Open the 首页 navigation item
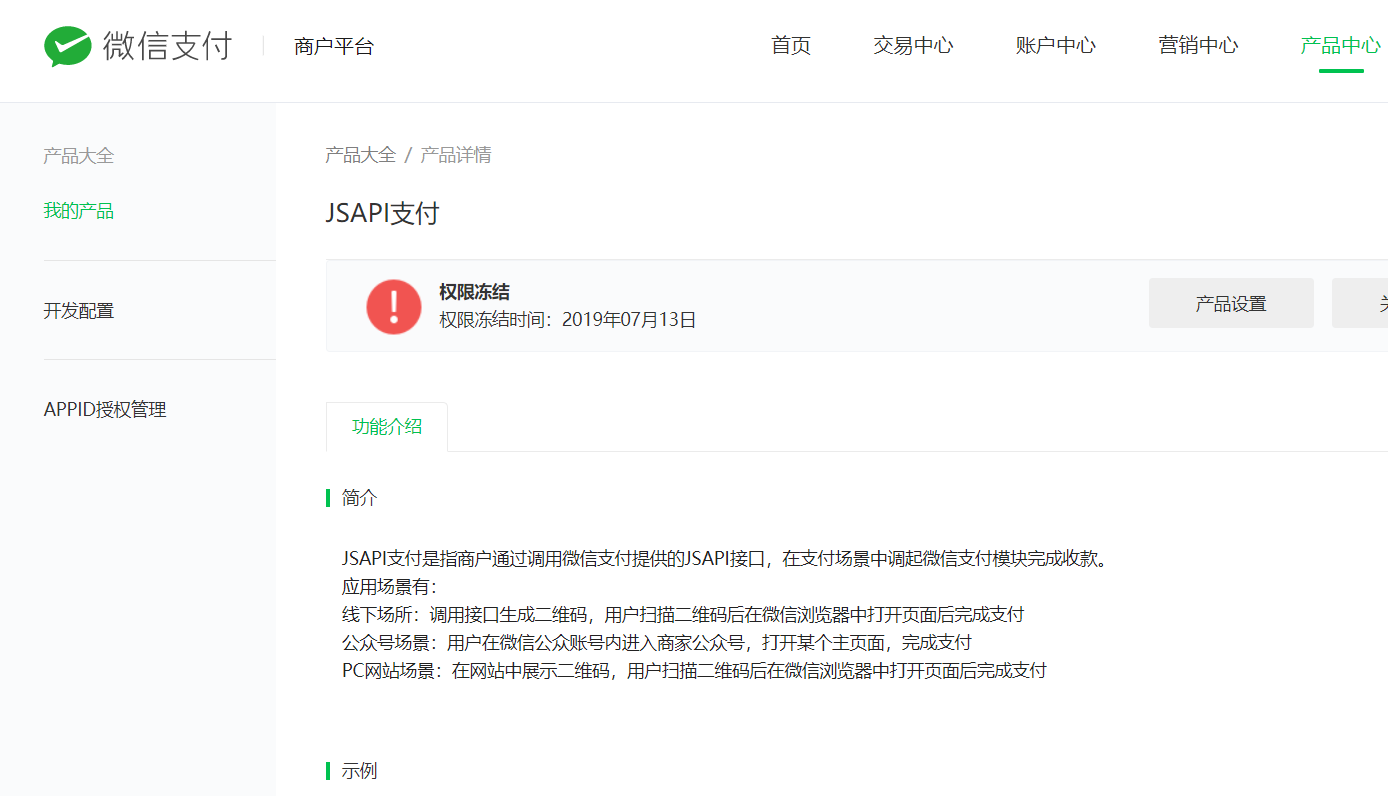1388x796 pixels. [791, 45]
